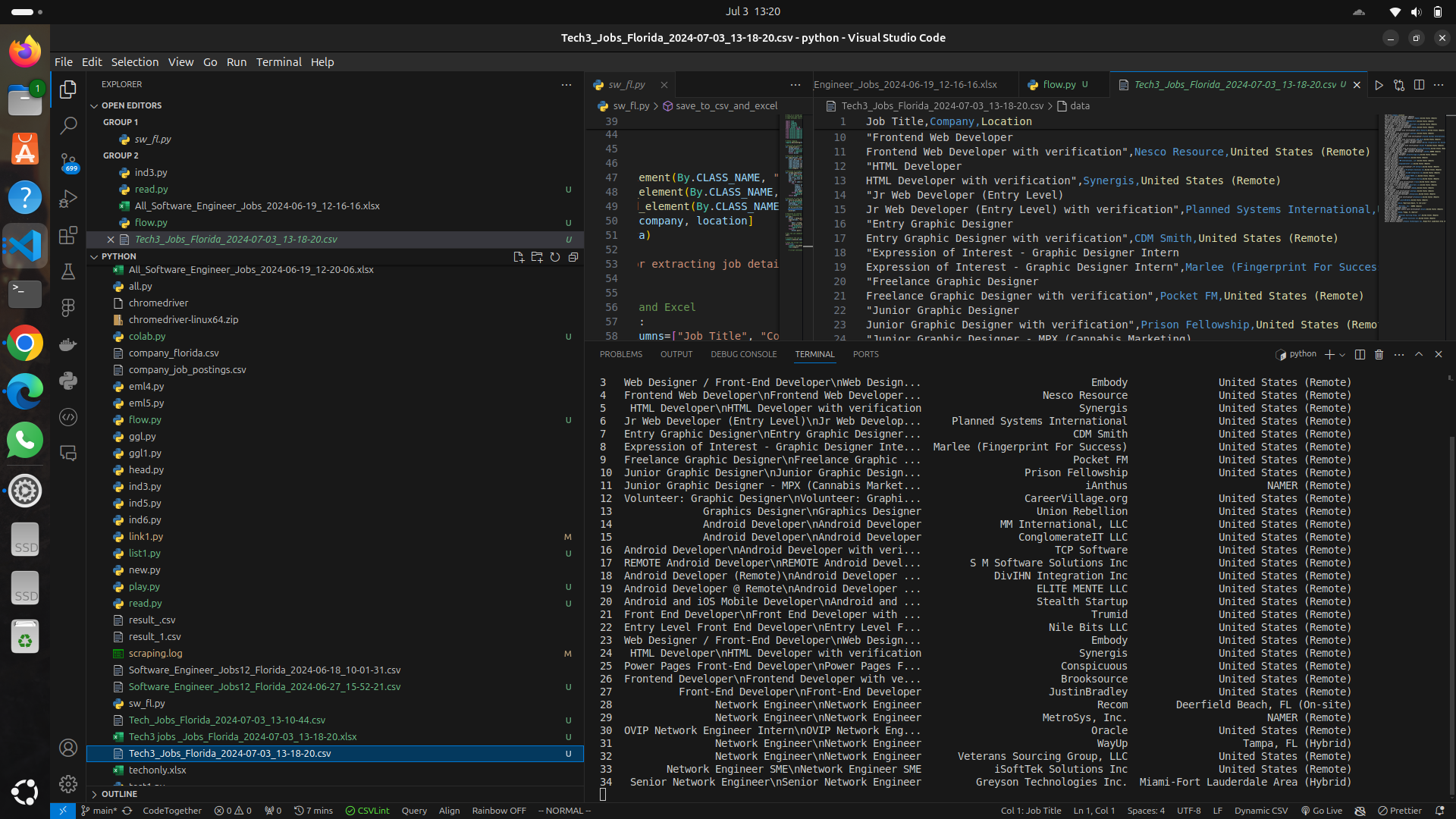Create a new folder in PYTHON folder
This screenshot has width=1456, height=819.
pos(537,257)
